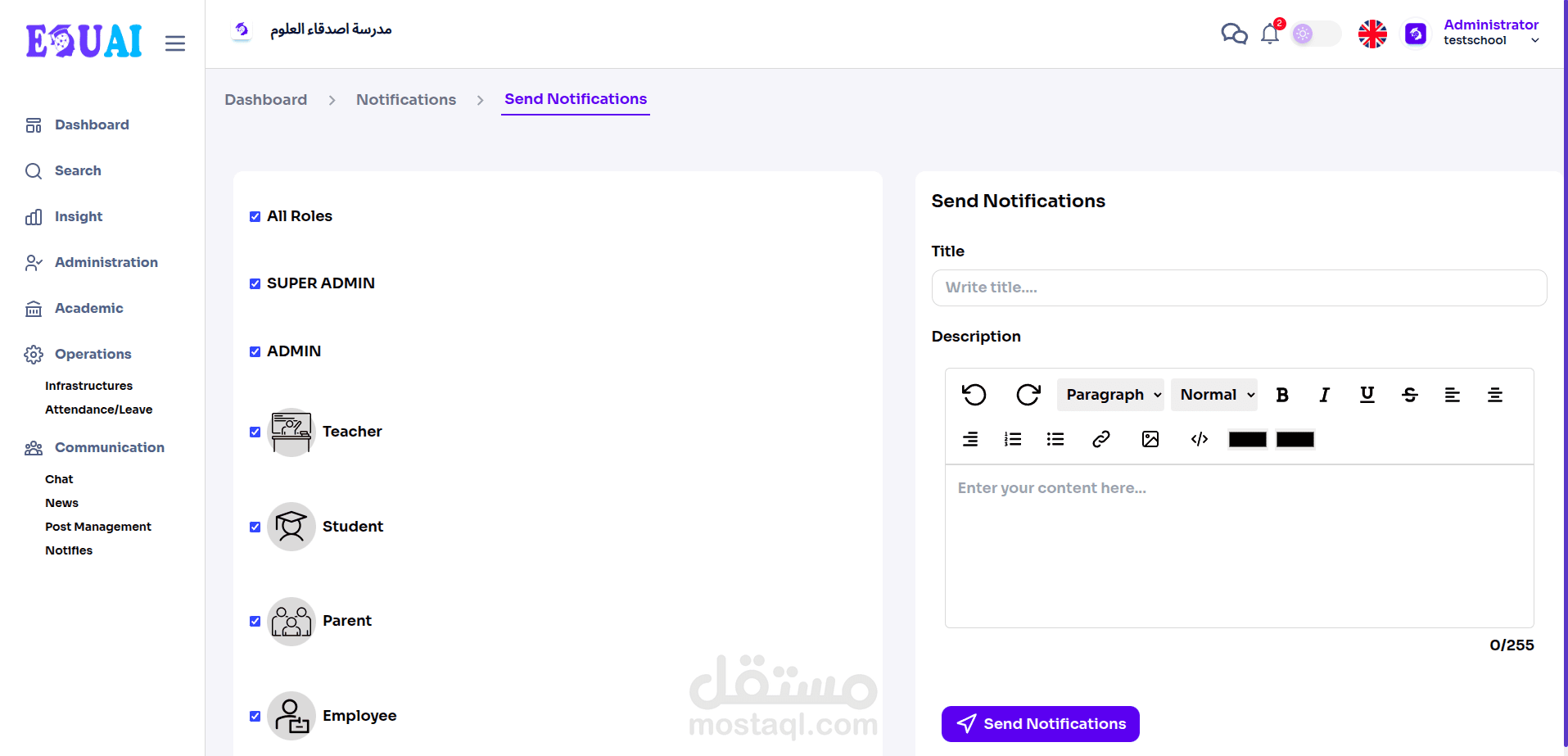This screenshot has width=1568, height=756.
Task: Insert a link using the link icon
Action: pyautogui.click(x=1100, y=439)
